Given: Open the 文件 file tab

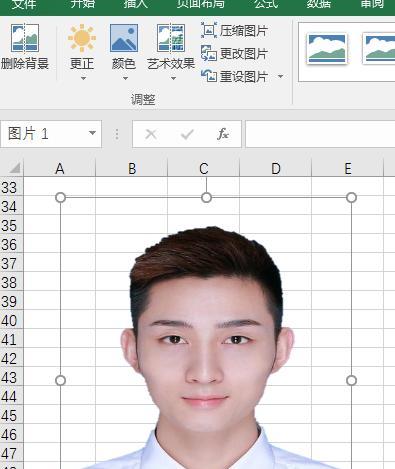Looking at the screenshot, I should (x=24, y=4).
